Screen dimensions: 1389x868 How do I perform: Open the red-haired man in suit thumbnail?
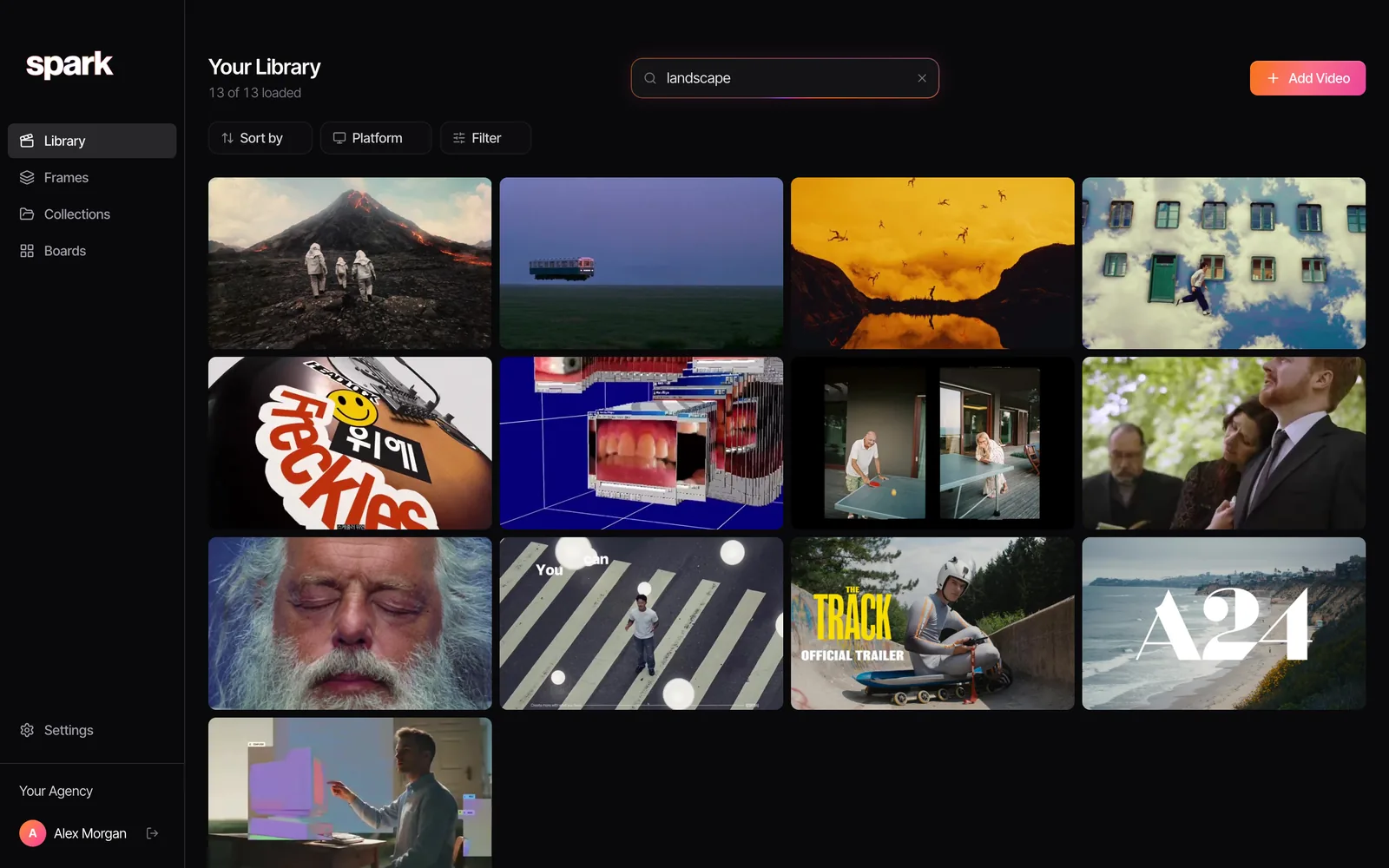coord(1224,443)
